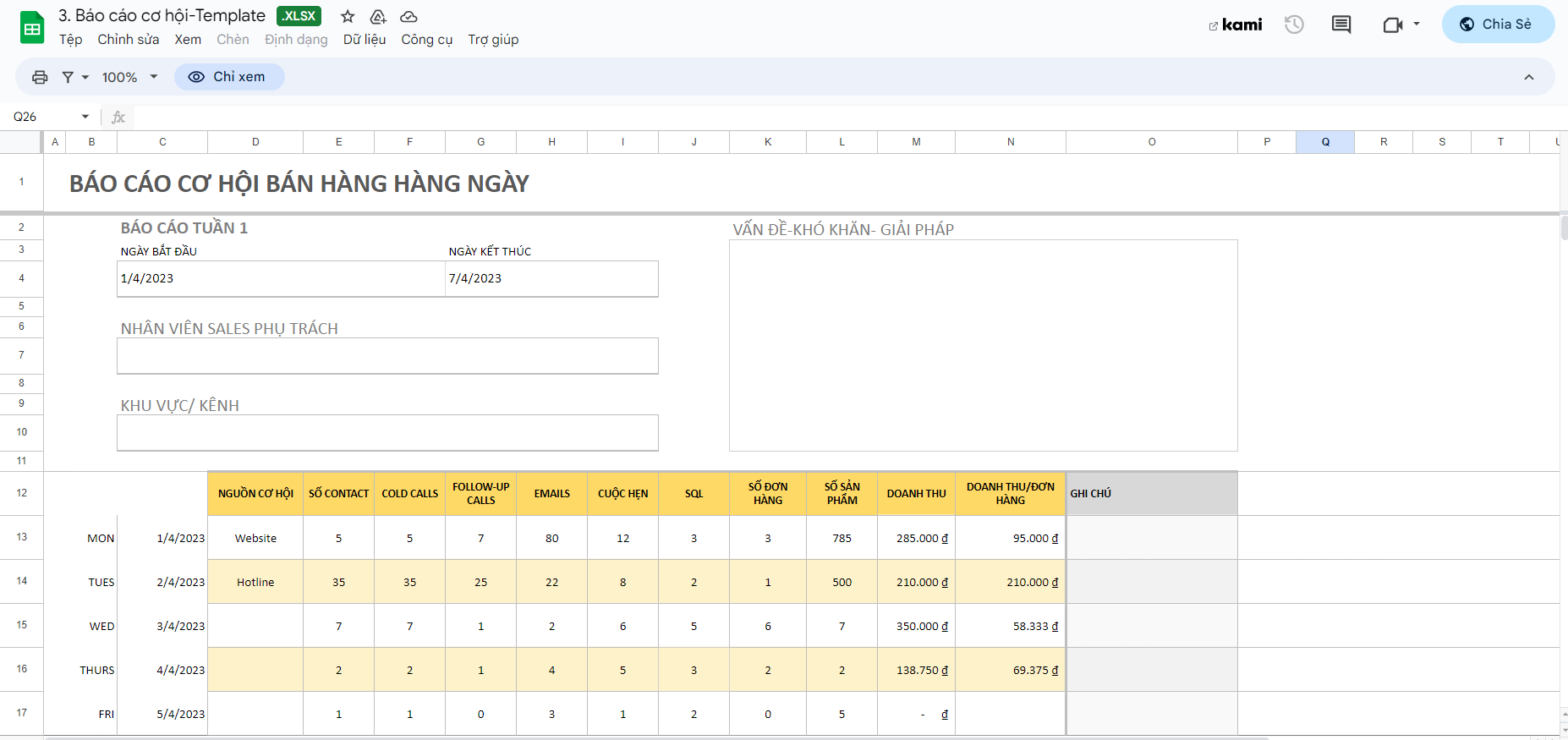Open the Xem menu
The height and width of the screenshot is (740, 1568).
click(x=188, y=40)
